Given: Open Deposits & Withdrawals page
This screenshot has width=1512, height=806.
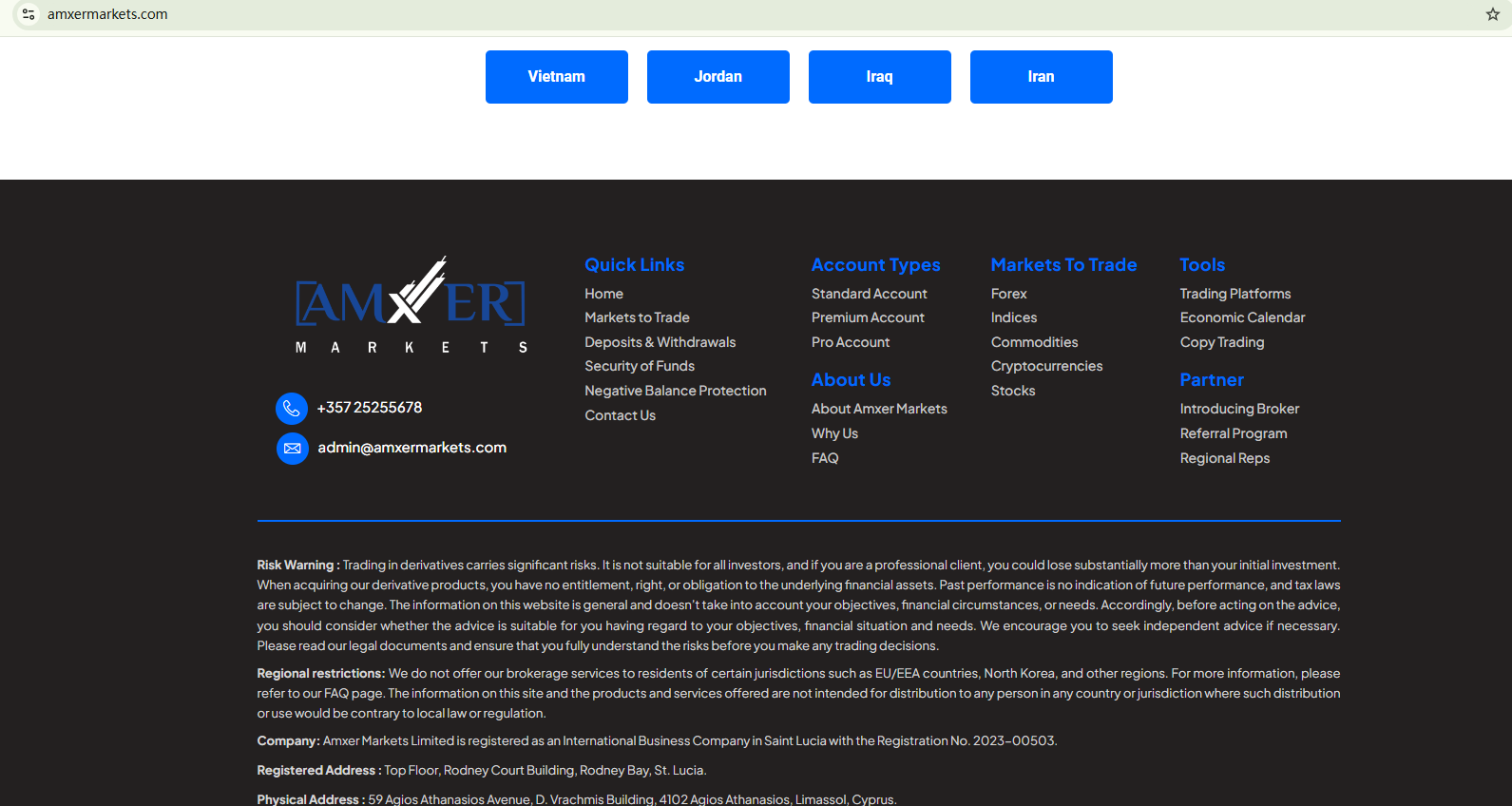Looking at the screenshot, I should tap(660, 342).
